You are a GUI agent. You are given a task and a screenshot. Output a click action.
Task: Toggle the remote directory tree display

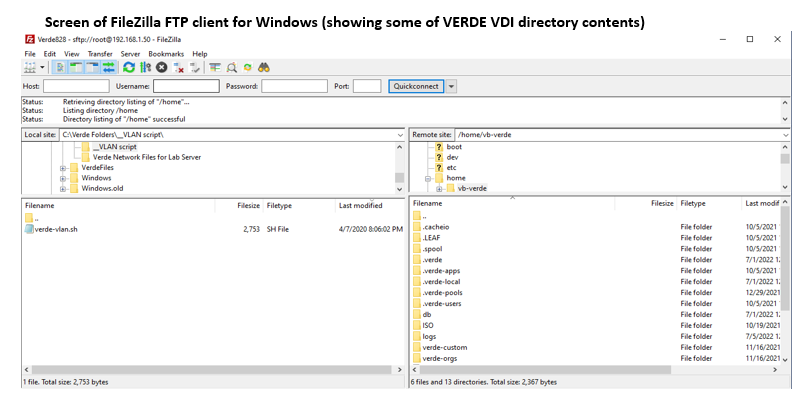[92, 67]
